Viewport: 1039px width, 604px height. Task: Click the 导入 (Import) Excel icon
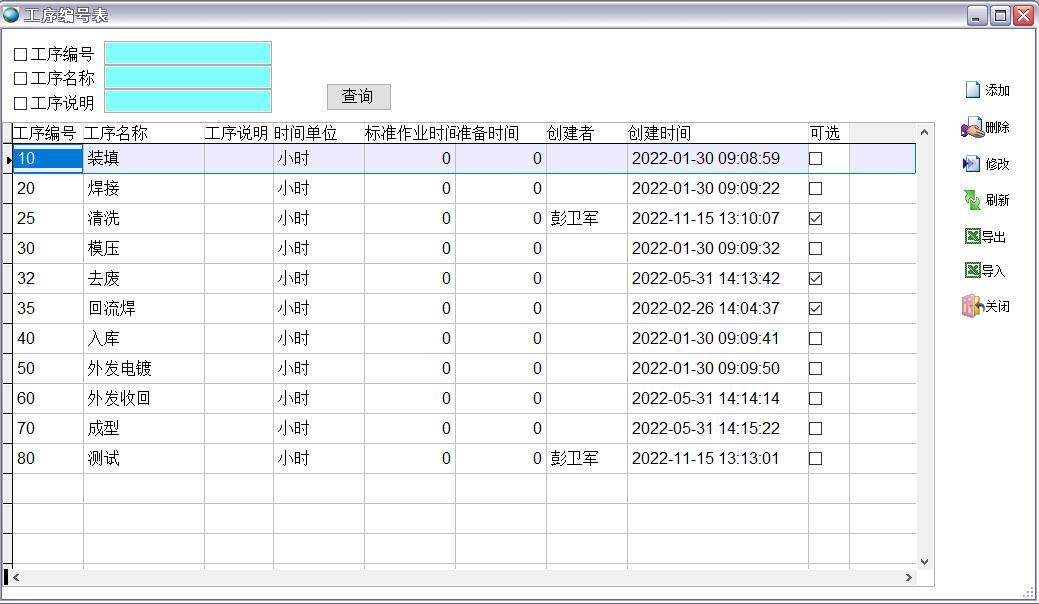(972, 271)
